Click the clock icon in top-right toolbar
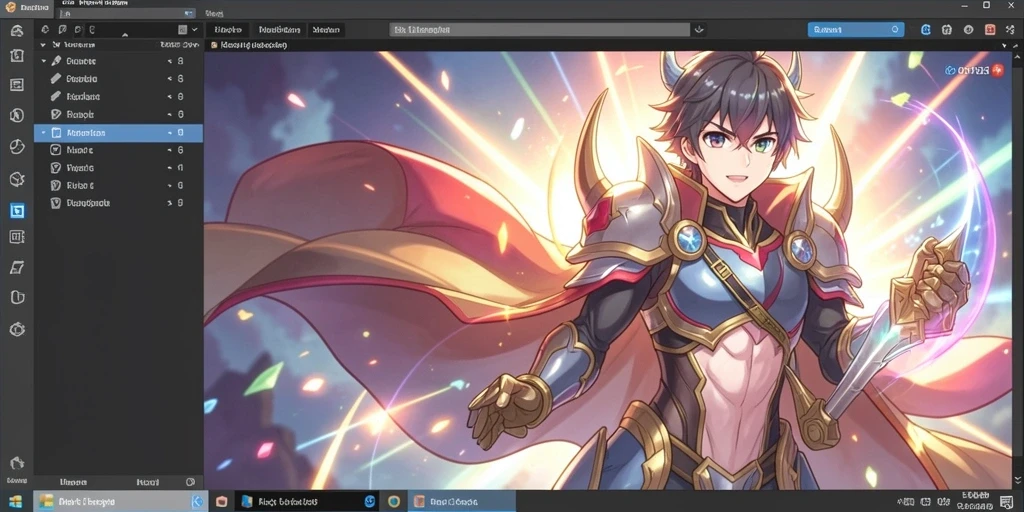The image size is (1024, 512). [x=968, y=29]
